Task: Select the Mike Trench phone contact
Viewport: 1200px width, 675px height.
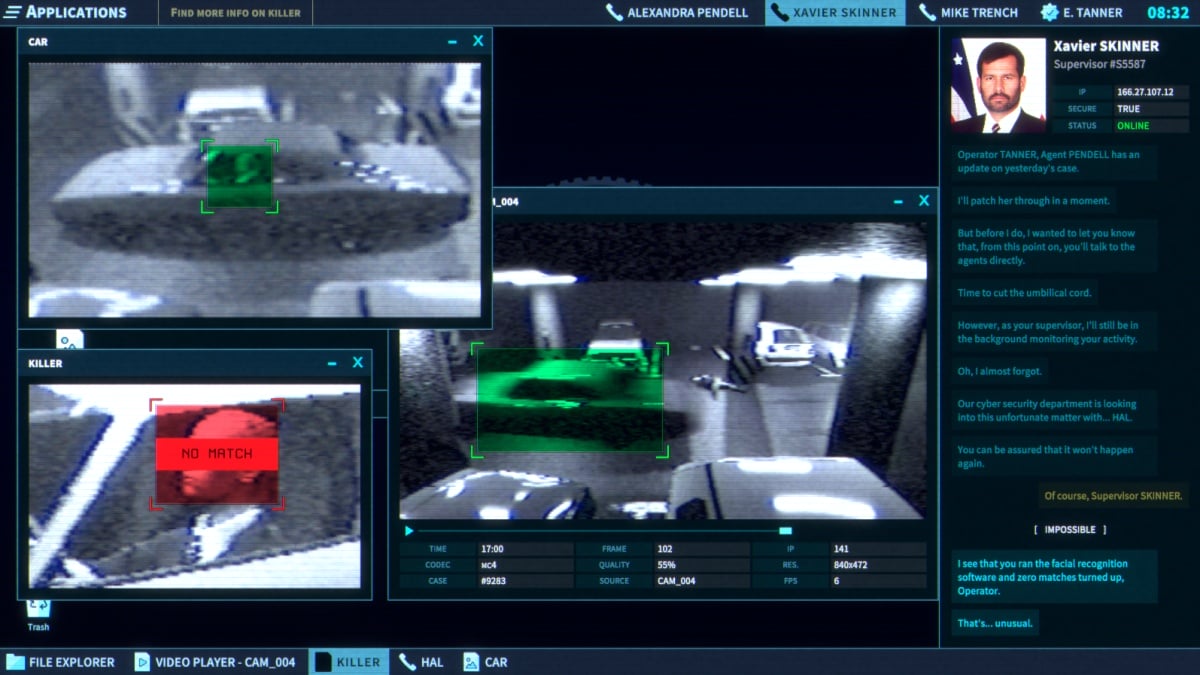Action: click(968, 13)
